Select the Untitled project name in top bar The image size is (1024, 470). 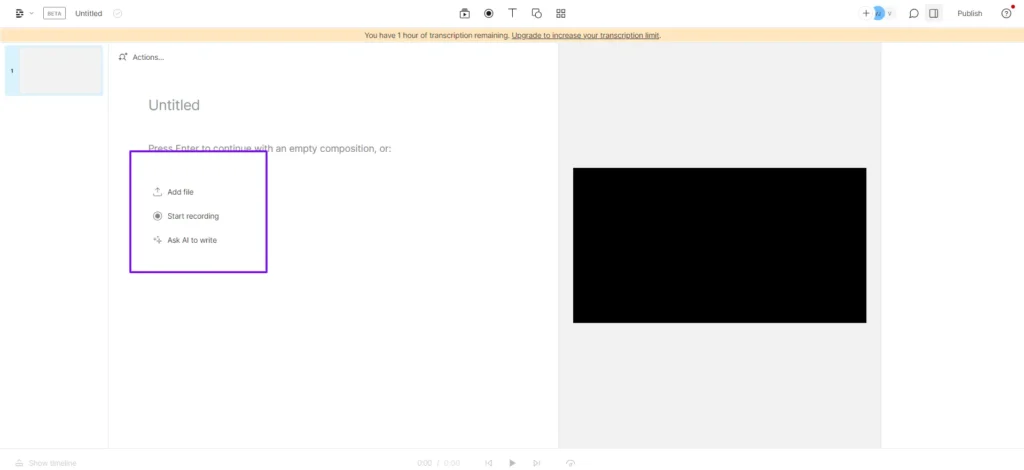click(x=89, y=13)
